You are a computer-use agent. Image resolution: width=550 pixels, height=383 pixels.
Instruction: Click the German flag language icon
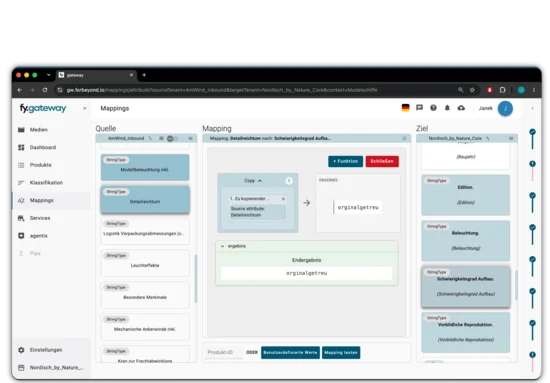coord(405,108)
